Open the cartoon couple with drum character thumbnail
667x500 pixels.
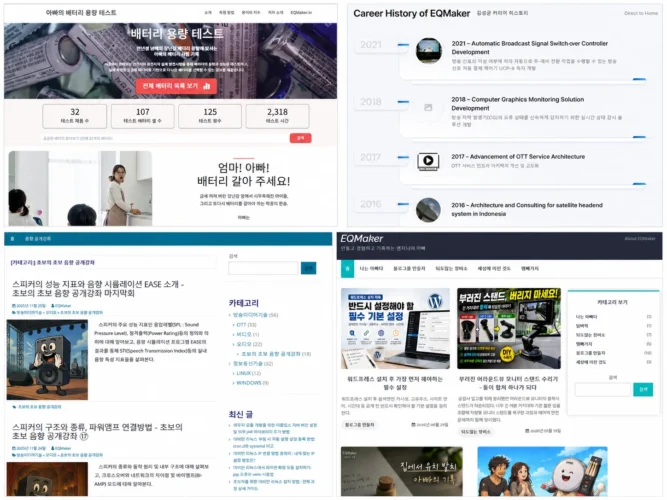click(x=542, y=471)
